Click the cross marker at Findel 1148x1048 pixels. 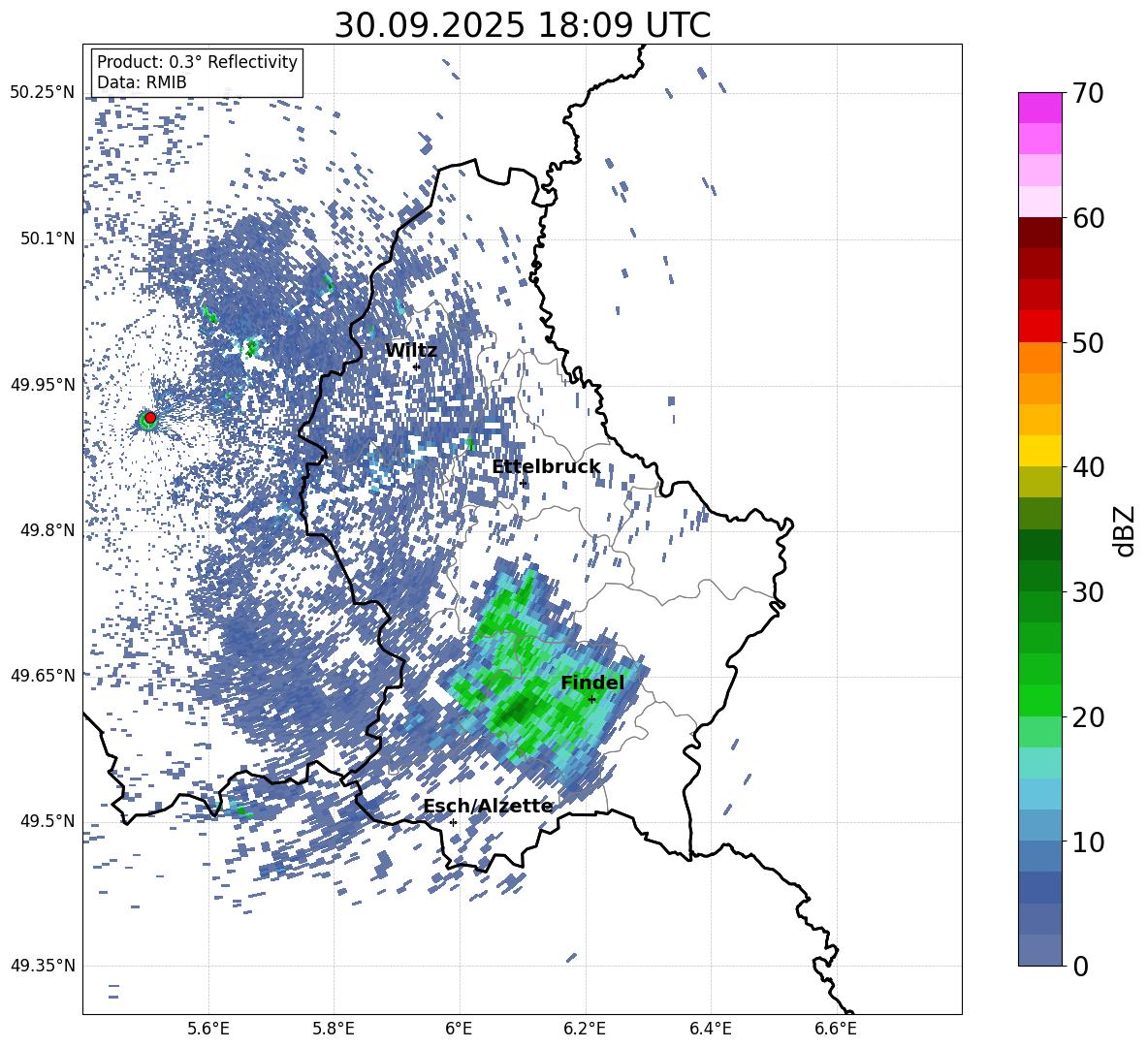pos(591,699)
